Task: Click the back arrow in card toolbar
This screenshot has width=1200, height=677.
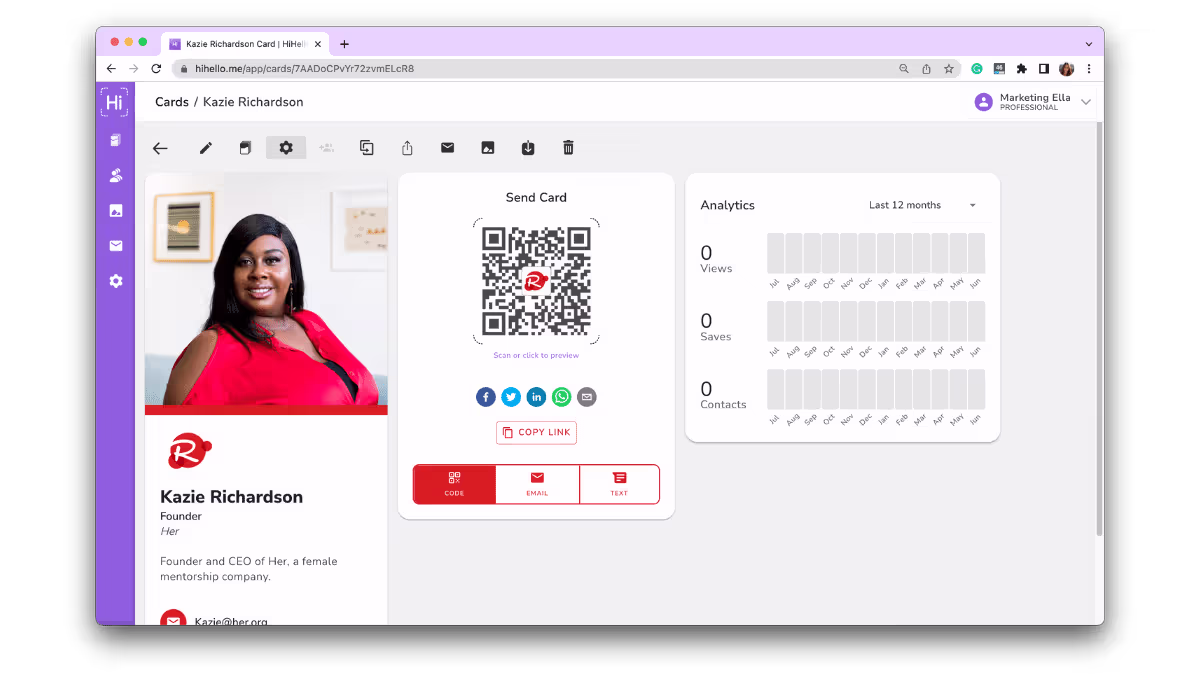Action: pos(160,148)
